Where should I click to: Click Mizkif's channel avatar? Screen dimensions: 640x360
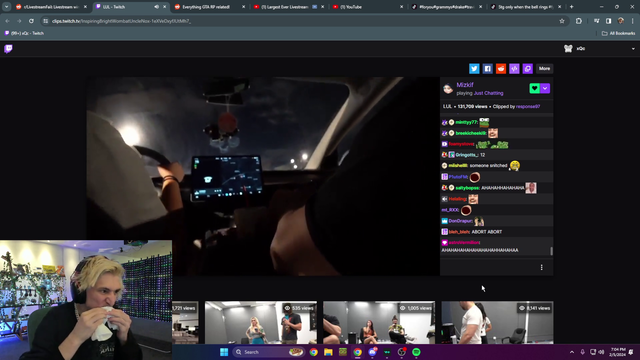click(x=448, y=89)
